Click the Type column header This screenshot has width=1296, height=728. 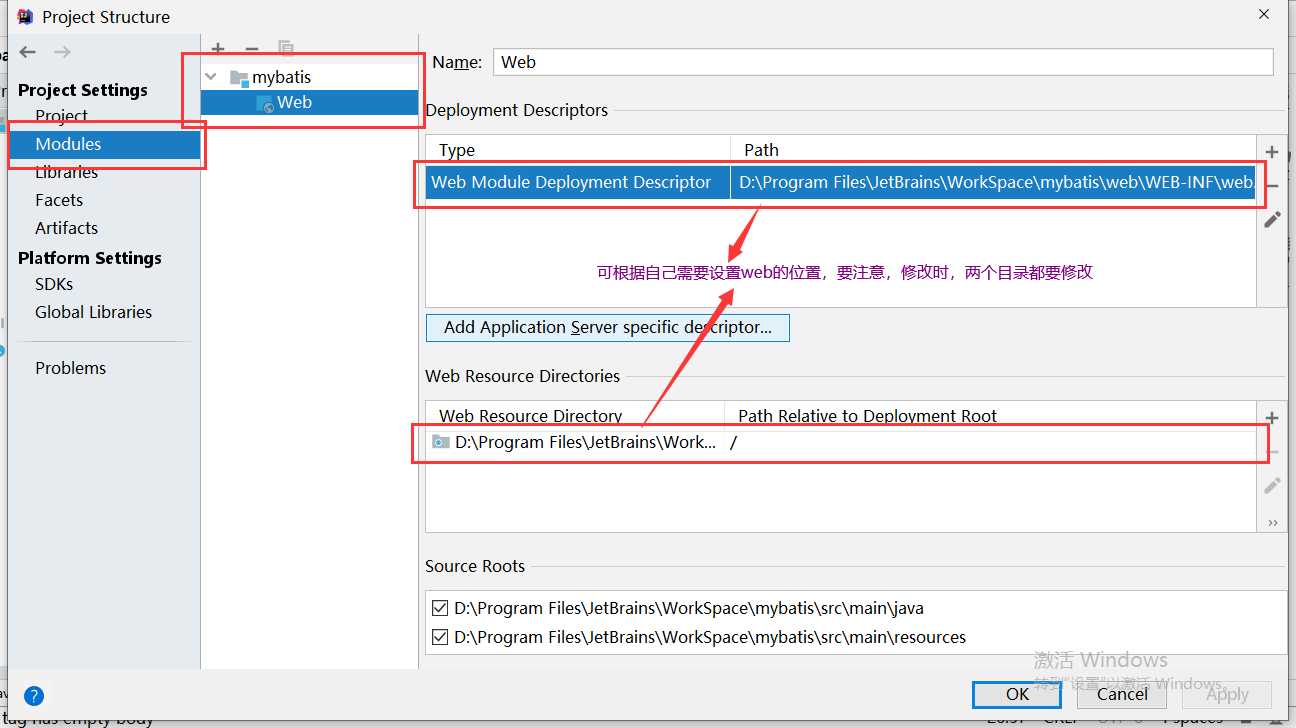click(x=457, y=150)
